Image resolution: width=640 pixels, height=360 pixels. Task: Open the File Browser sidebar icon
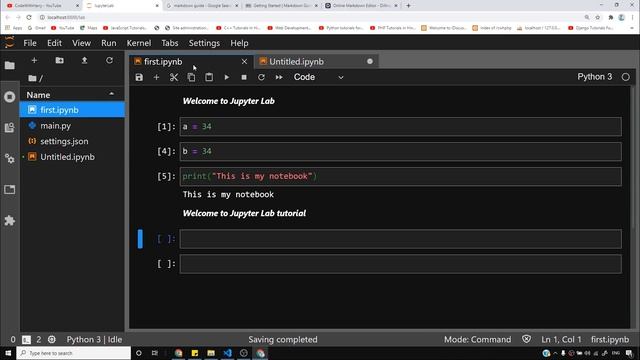pos(9,65)
